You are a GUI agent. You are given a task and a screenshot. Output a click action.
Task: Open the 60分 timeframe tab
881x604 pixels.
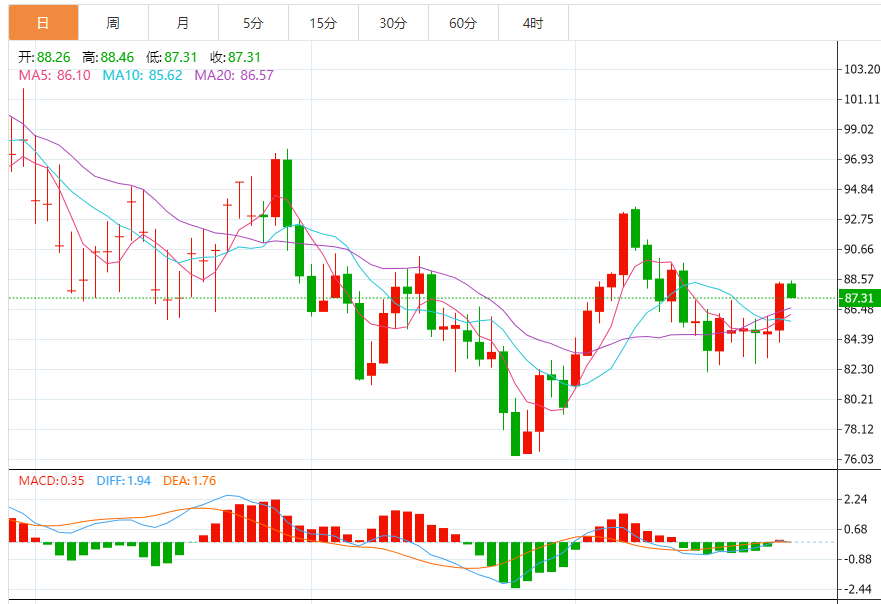(x=463, y=23)
